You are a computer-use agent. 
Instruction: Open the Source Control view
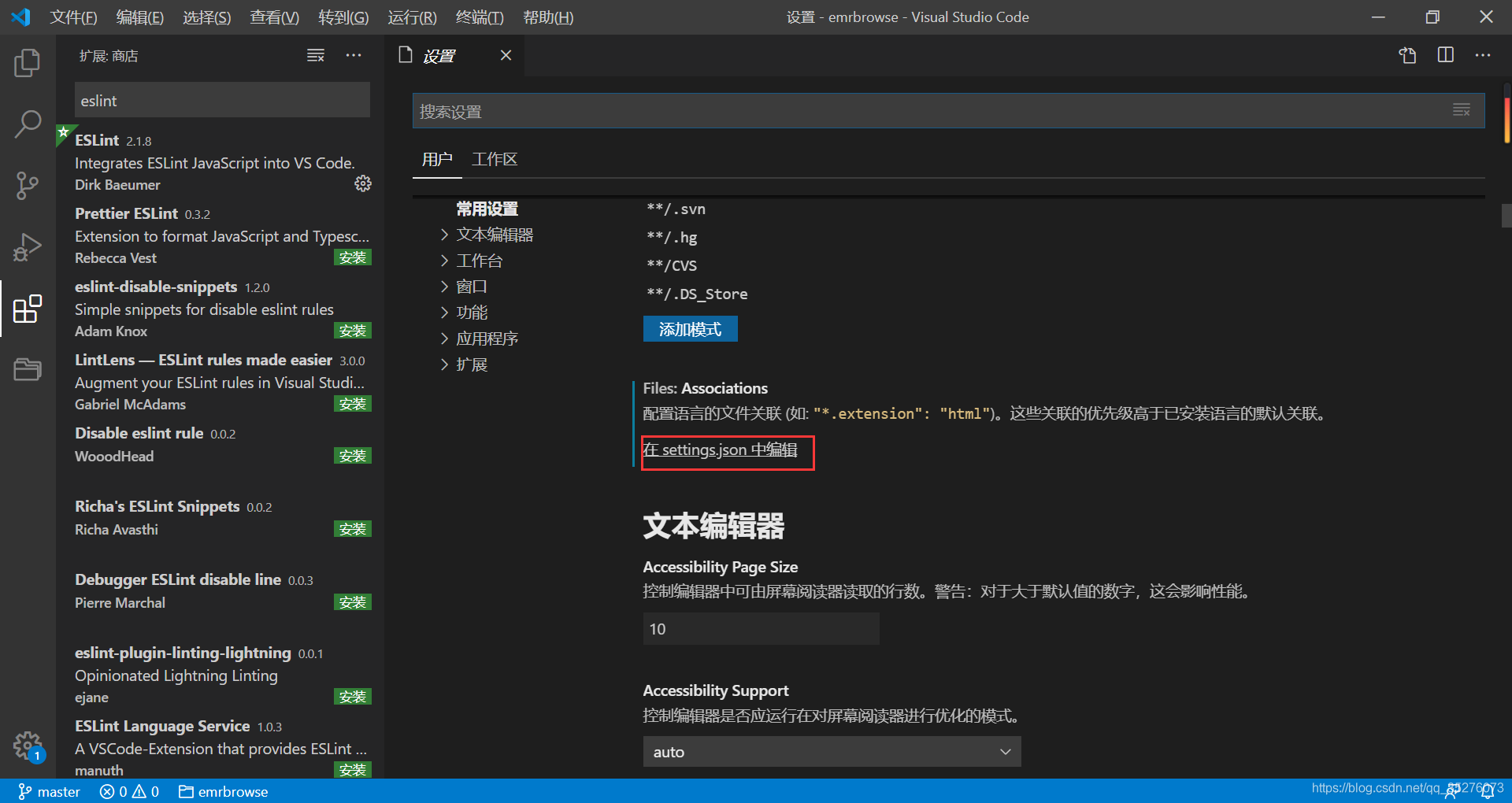28,186
